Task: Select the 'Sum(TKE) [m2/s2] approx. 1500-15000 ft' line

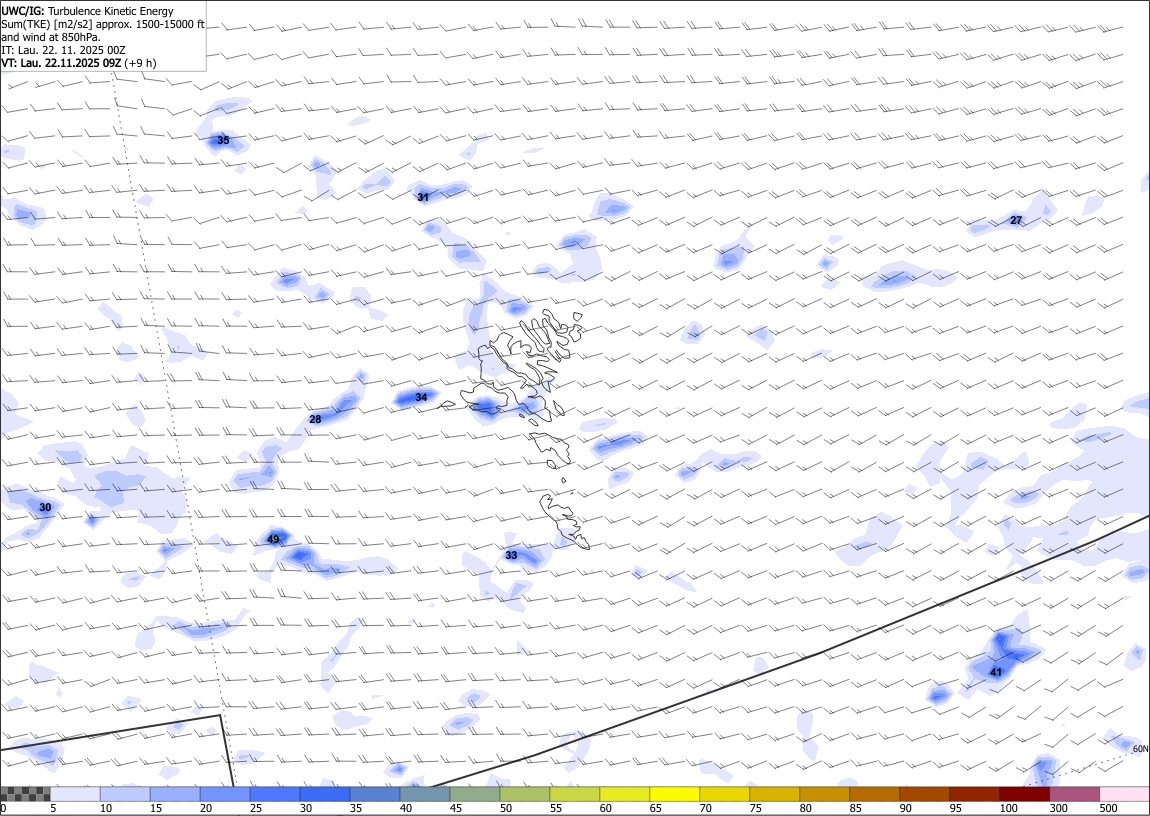Action: coord(103,24)
